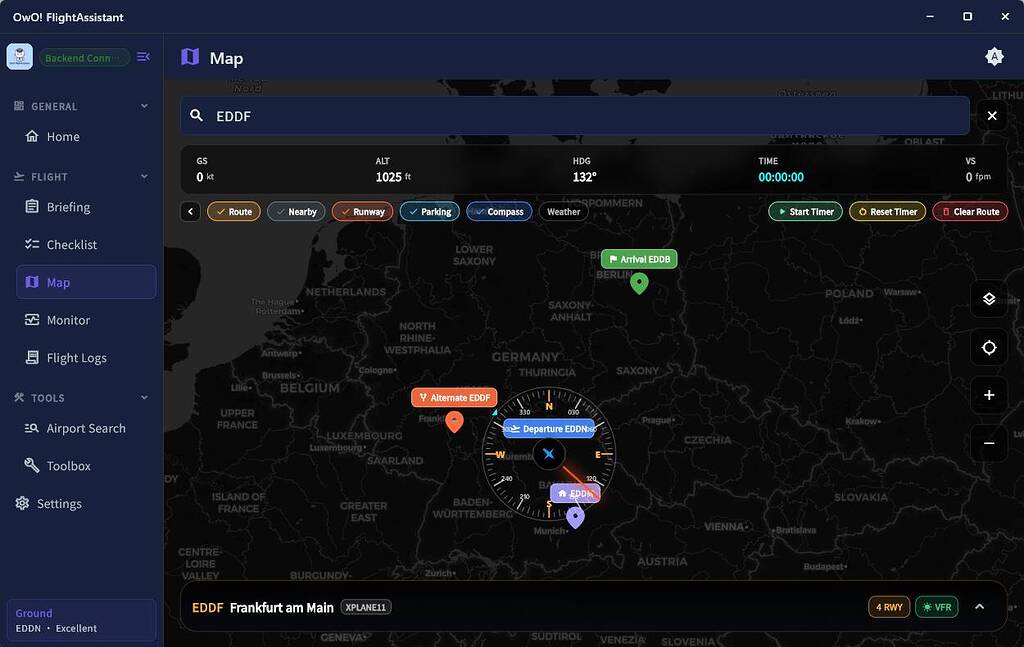This screenshot has width=1024, height=647.
Task: Click the Backend Connection status badge
Action: pyautogui.click(x=84, y=57)
